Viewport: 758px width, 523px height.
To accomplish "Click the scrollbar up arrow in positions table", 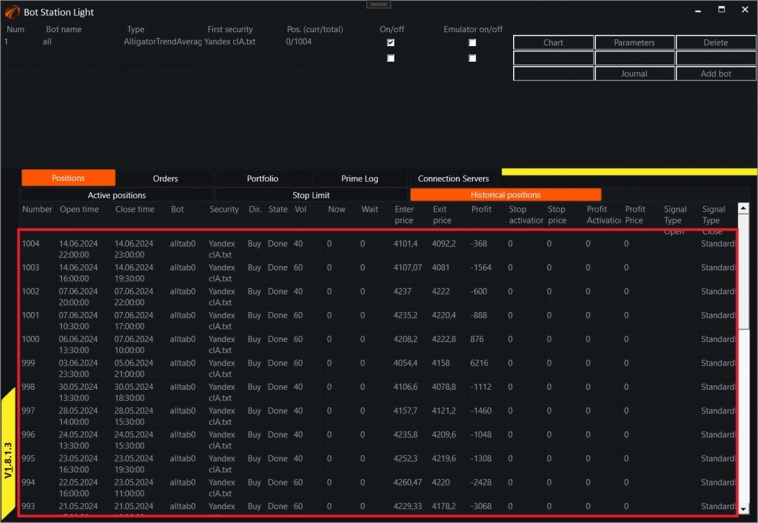I will 743,208.
